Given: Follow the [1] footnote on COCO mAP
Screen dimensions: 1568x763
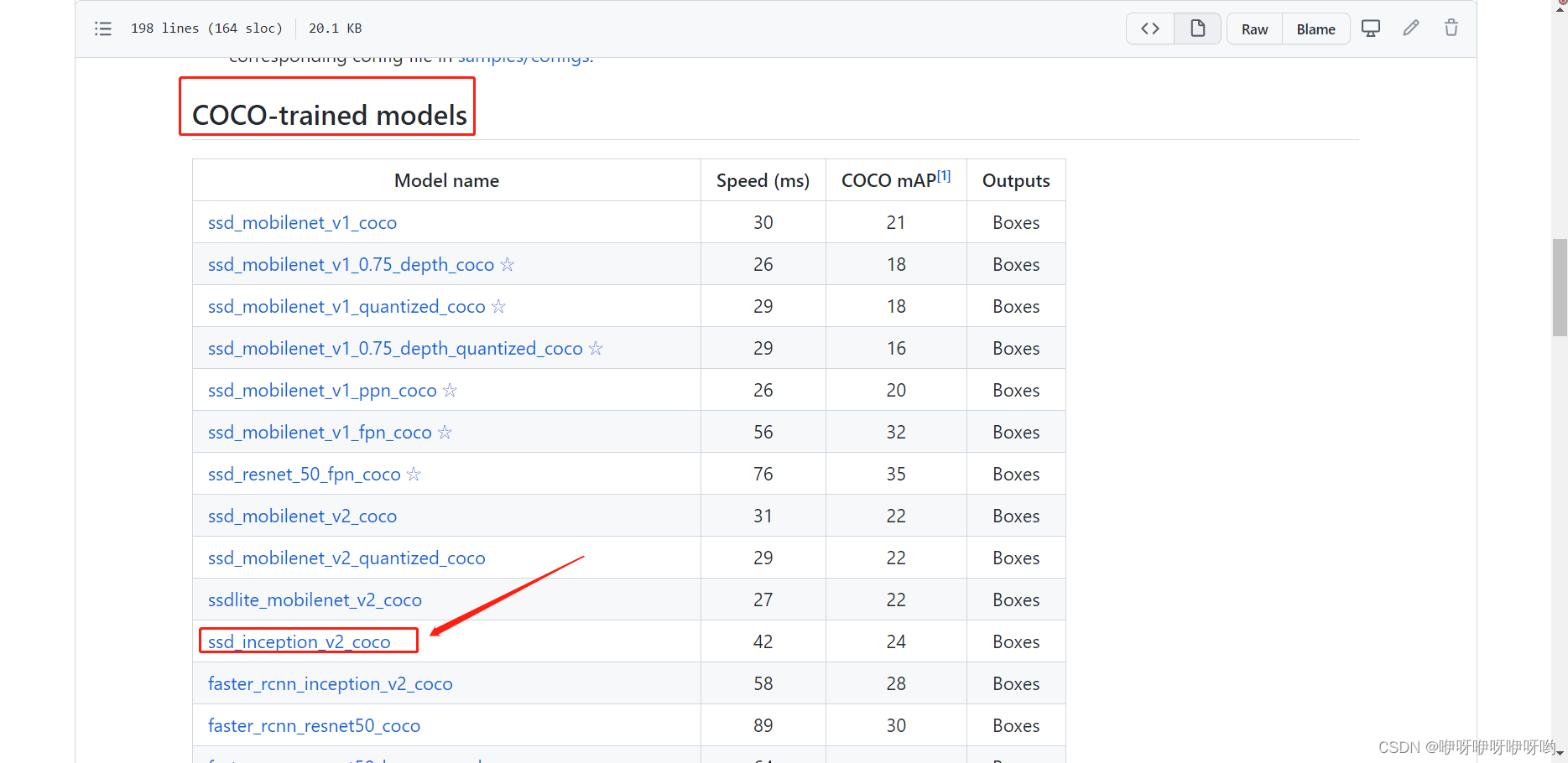Looking at the screenshot, I should coord(944,176).
